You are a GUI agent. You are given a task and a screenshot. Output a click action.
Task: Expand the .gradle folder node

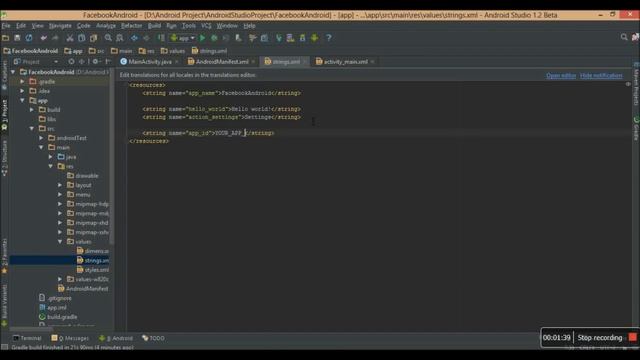click(x=22, y=82)
